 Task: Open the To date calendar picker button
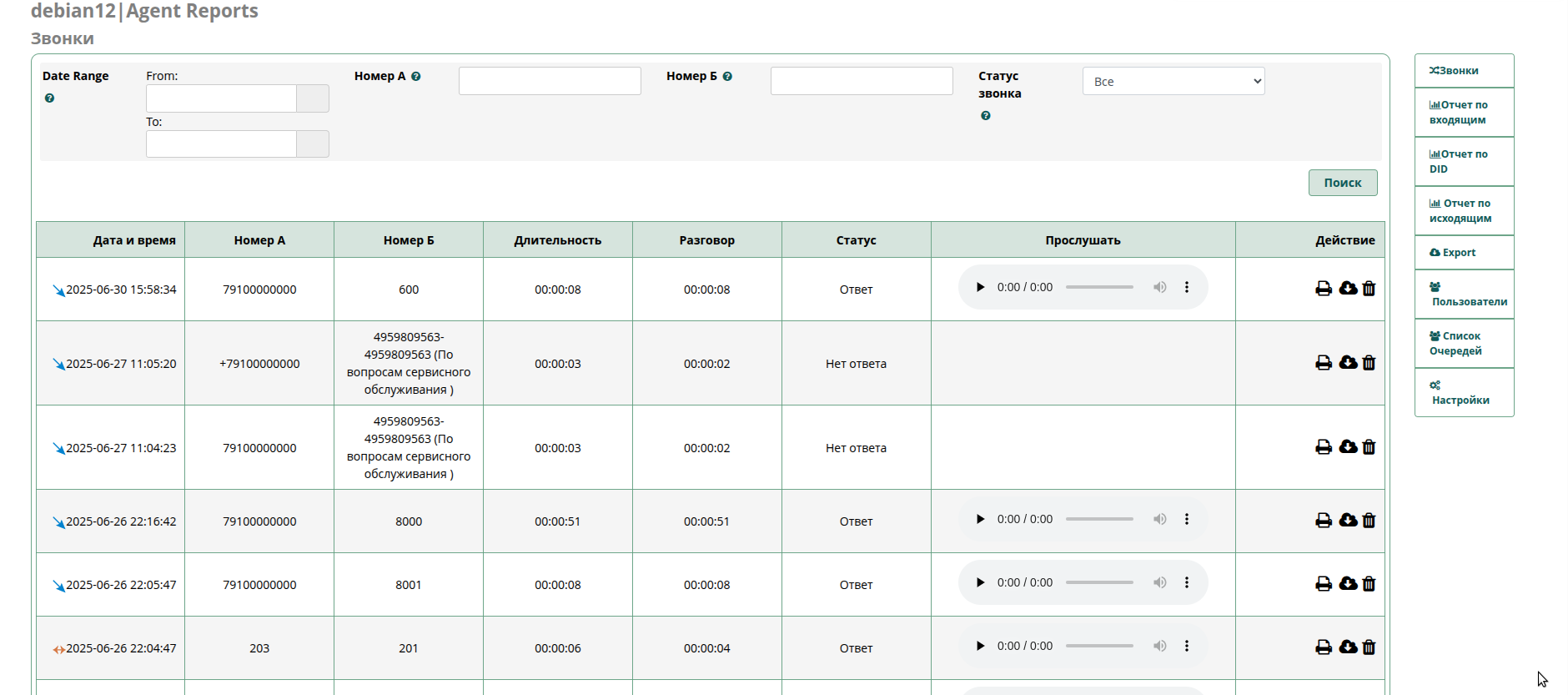click(x=313, y=144)
